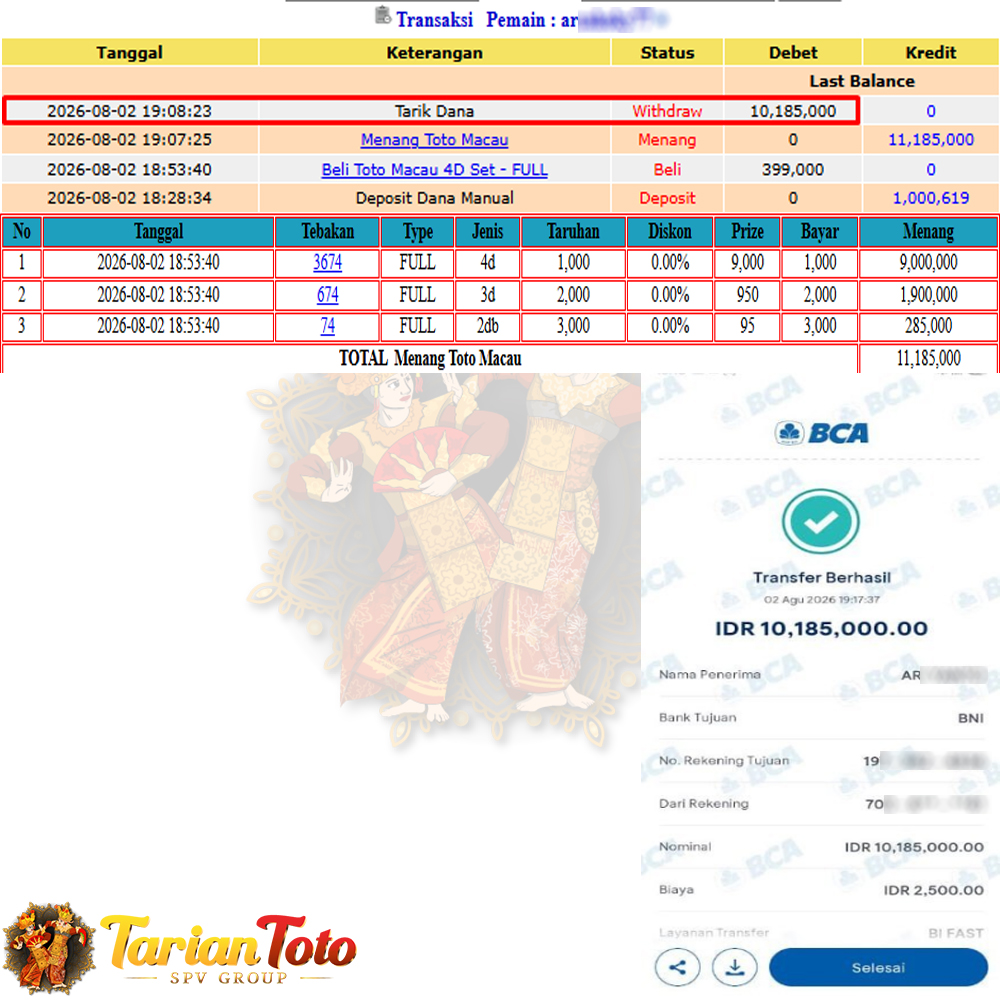Click the Beli status text
The height and width of the screenshot is (1000, 1000).
pyautogui.click(x=667, y=170)
